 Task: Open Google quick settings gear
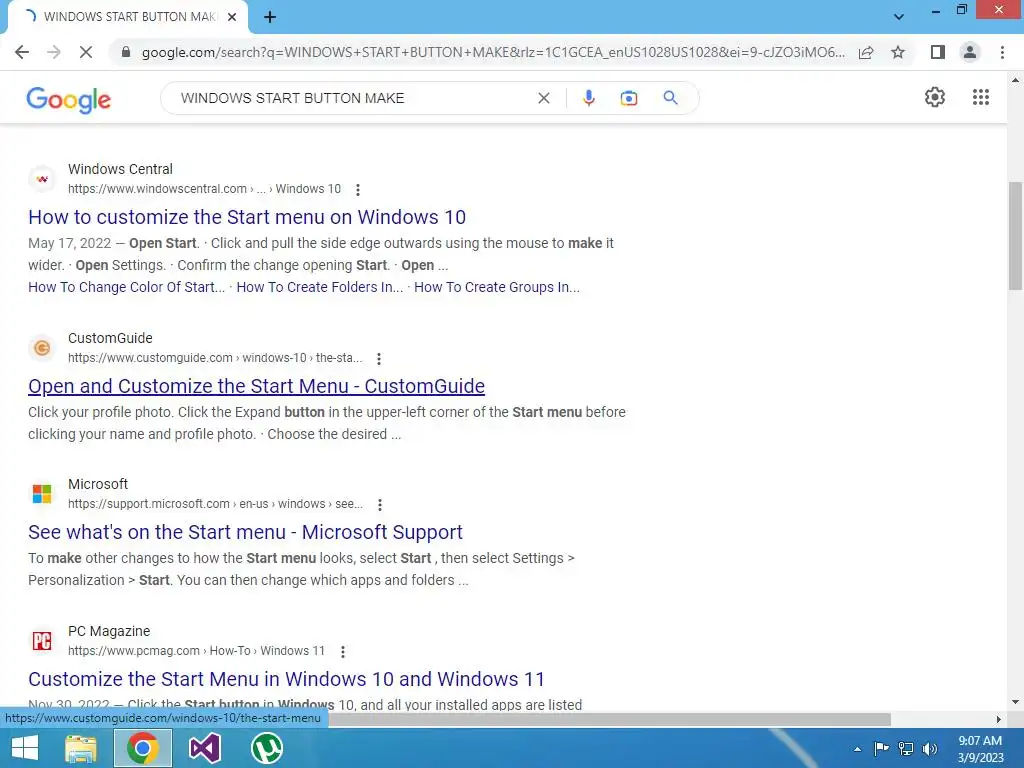[935, 97]
